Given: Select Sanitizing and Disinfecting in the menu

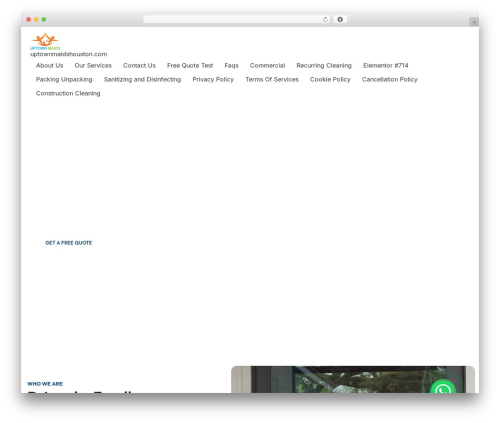Looking at the screenshot, I should tap(142, 80).
